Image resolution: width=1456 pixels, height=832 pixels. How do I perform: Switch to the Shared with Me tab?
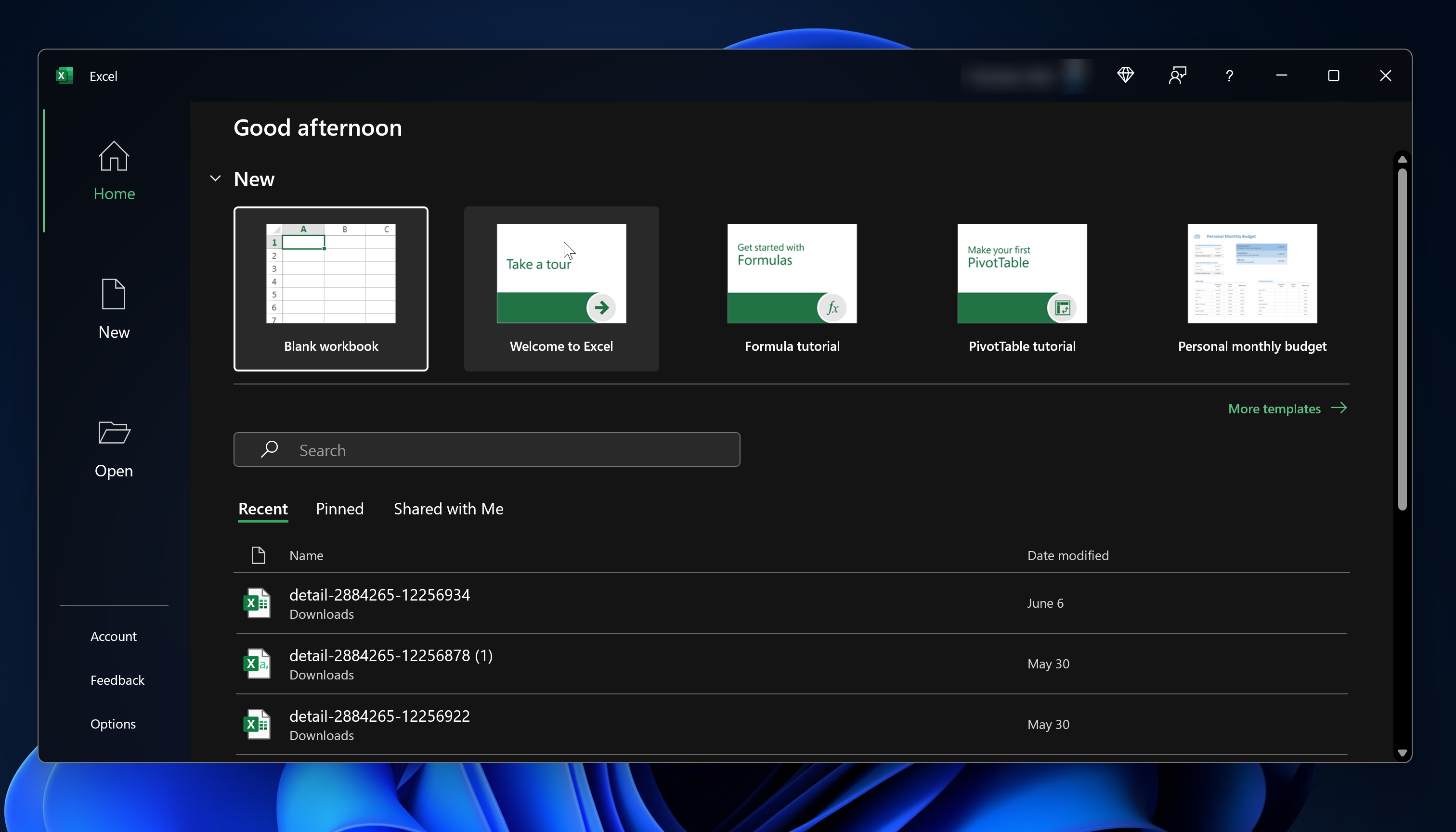click(x=449, y=509)
